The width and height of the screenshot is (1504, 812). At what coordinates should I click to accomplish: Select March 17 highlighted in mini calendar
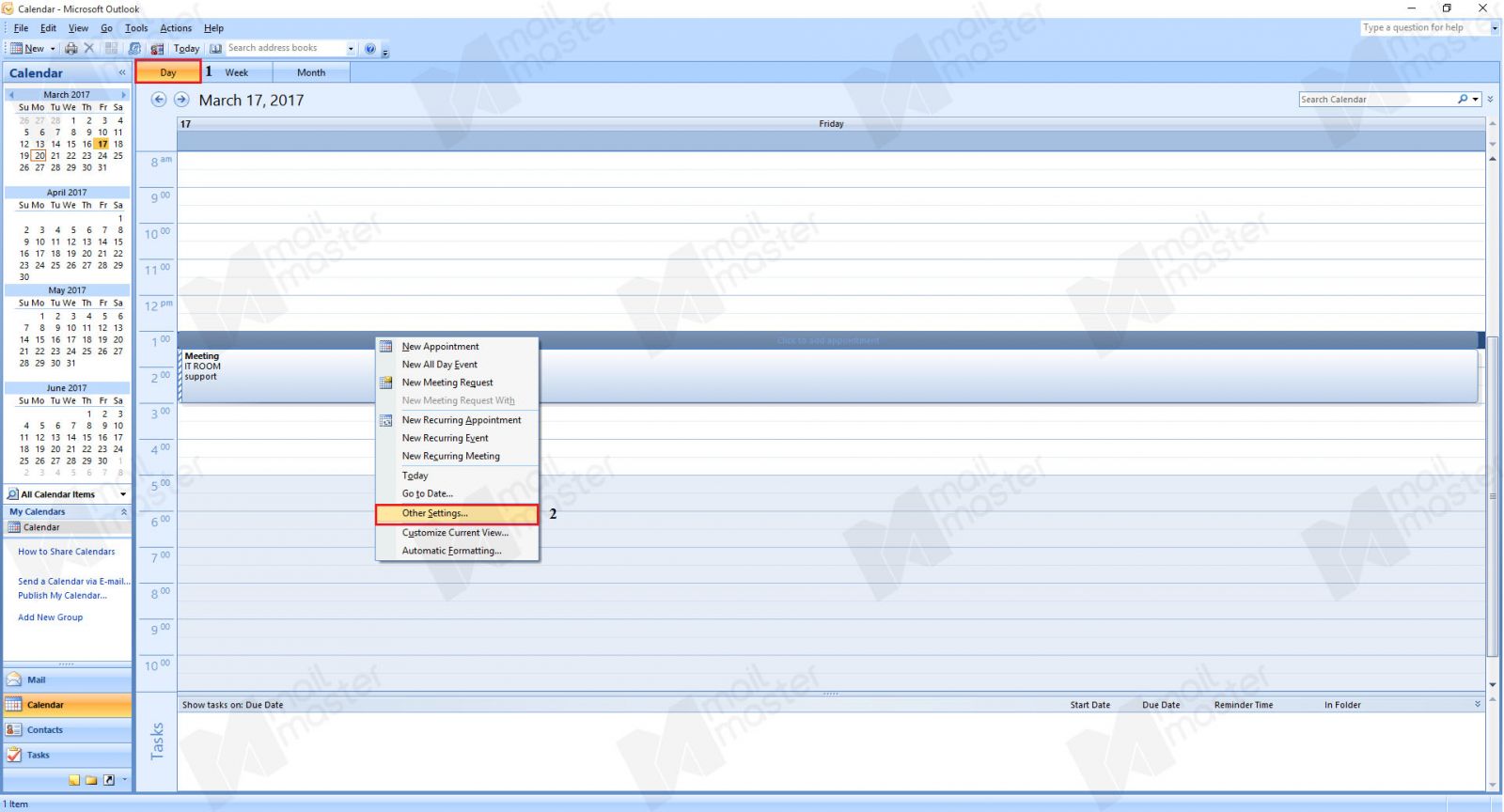point(102,144)
